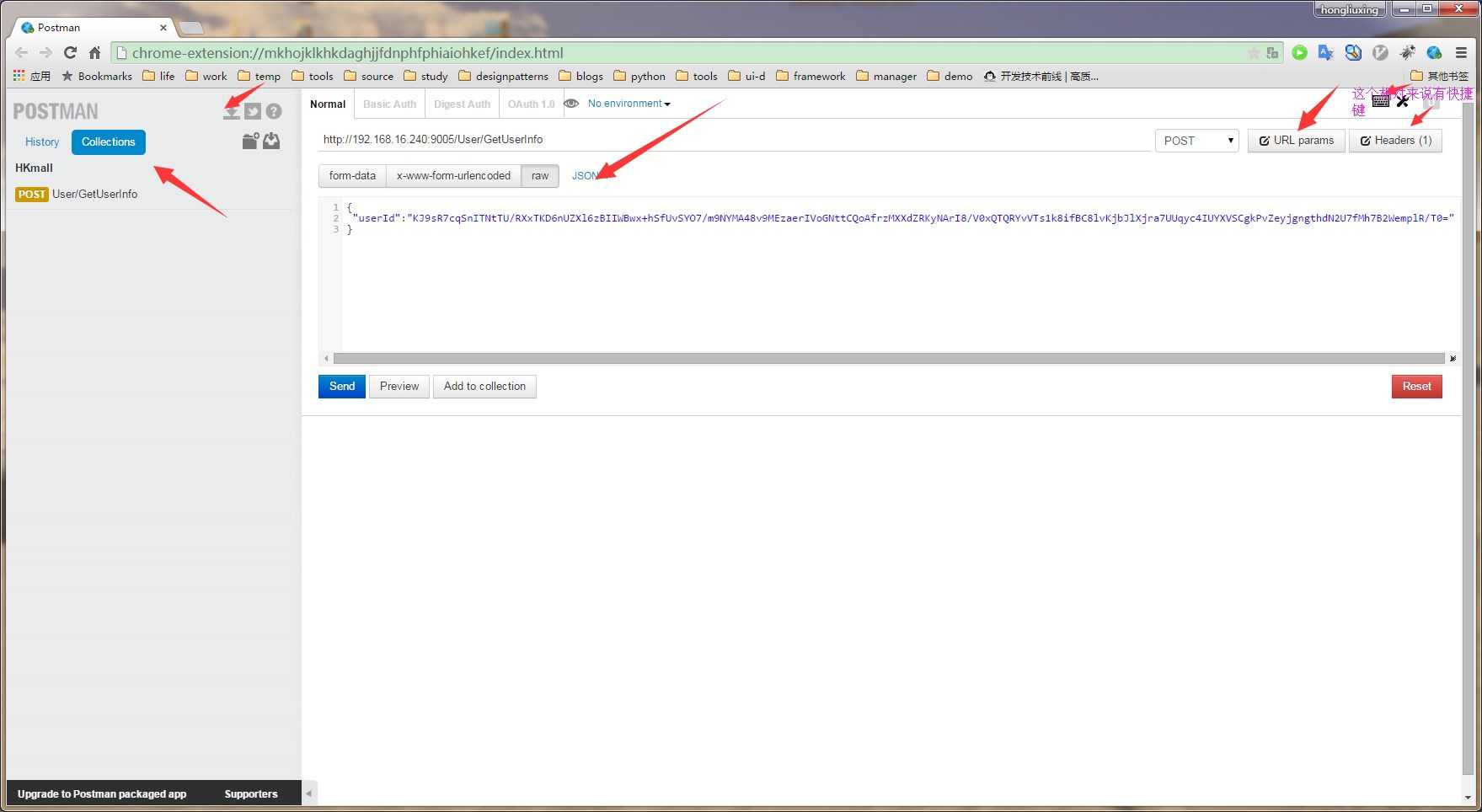Image resolution: width=1482 pixels, height=812 pixels.
Task: Open the No environment dropdown
Action: (629, 104)
